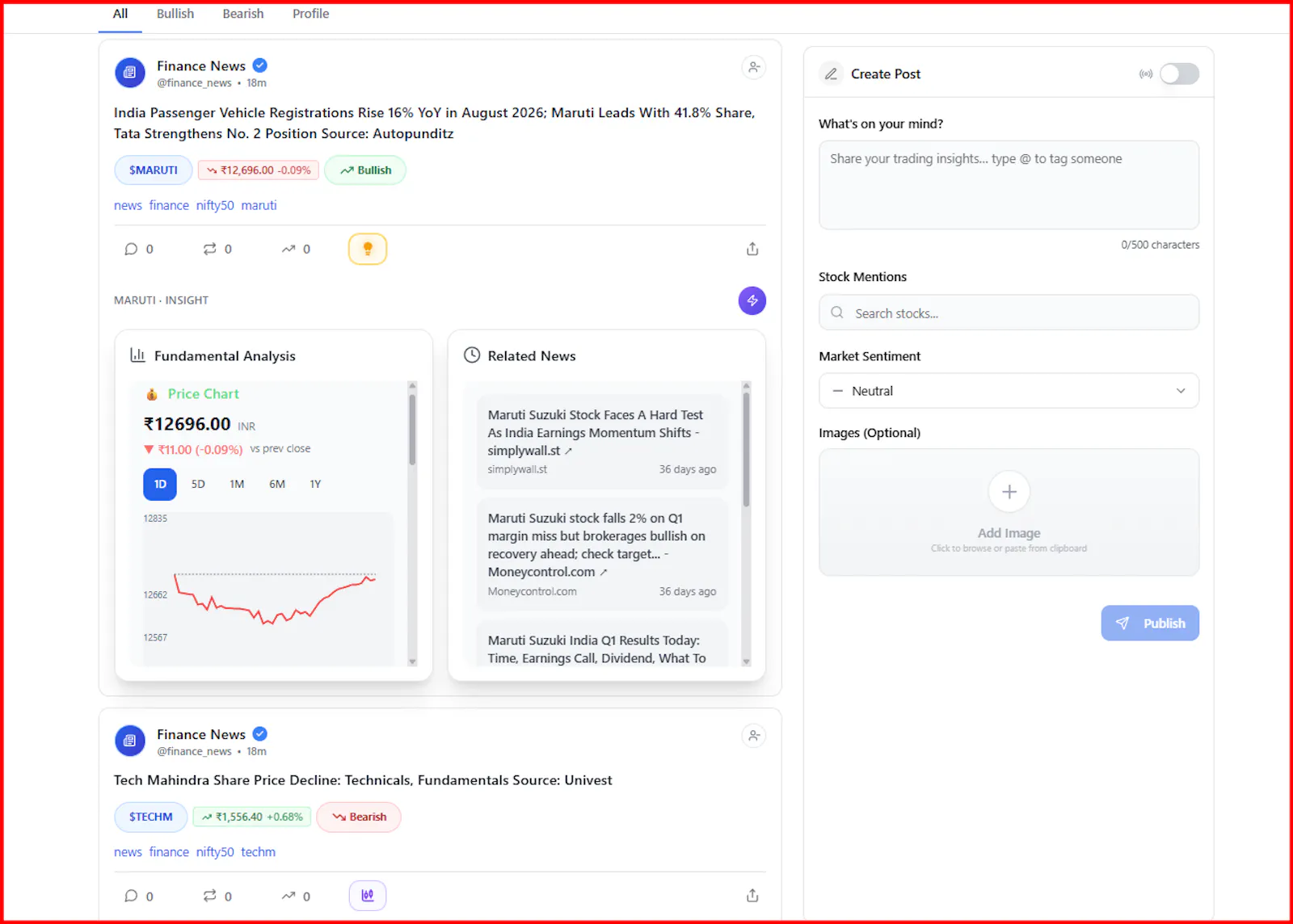This screenshot has width=1293, height=924.
Task: Open the techm hashtag link
Action: 258,852
